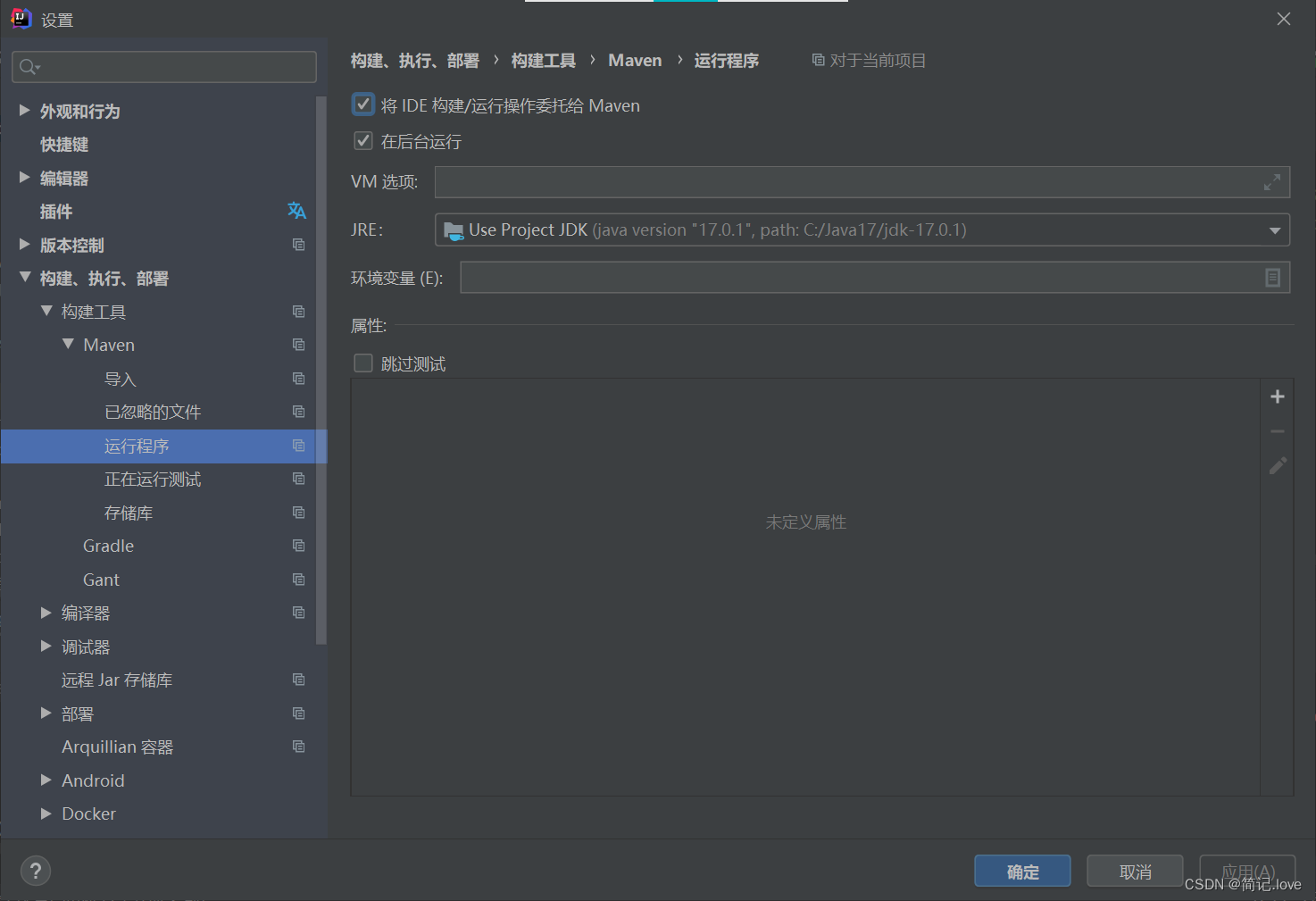
Task: Click the copy icon beside 运行程序
Action: [x=298, y=445]
